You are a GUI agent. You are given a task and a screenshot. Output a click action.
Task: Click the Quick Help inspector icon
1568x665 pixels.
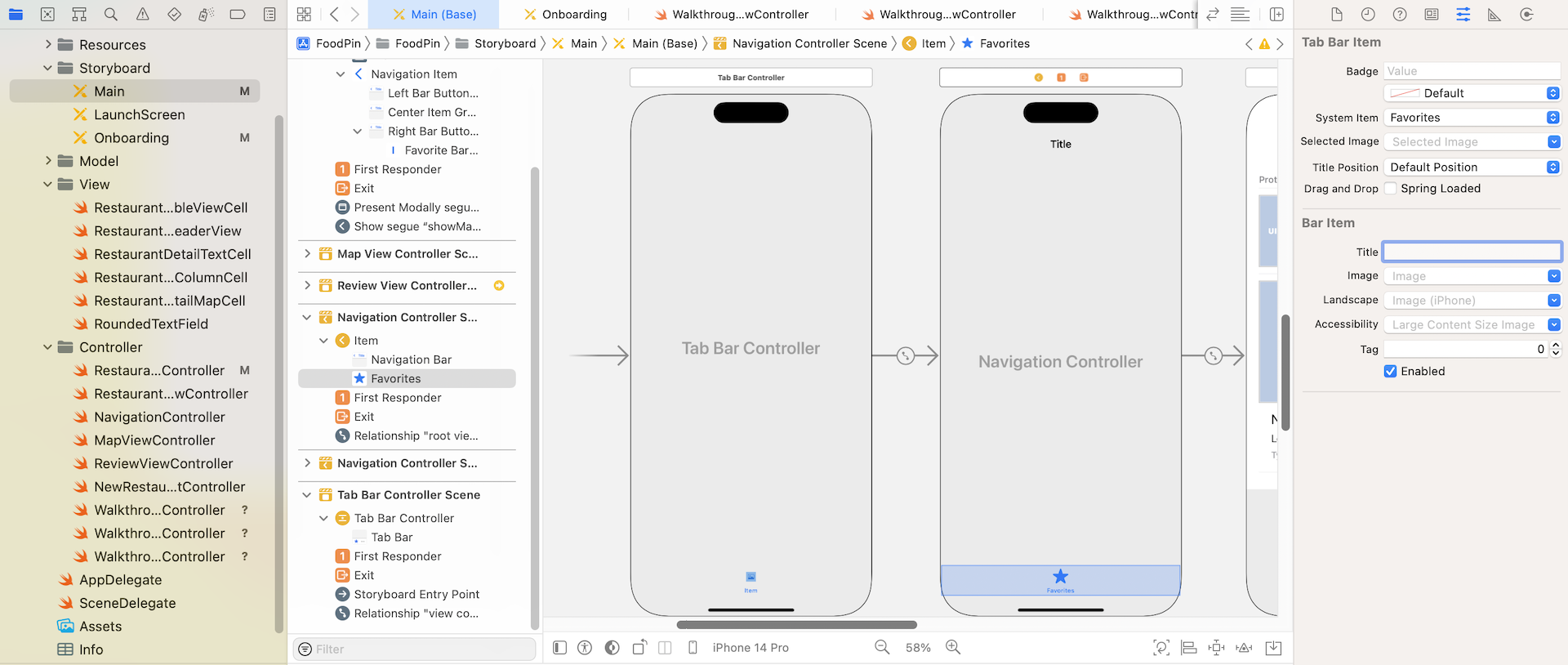pyautogui.click(x=1400, y=15)
